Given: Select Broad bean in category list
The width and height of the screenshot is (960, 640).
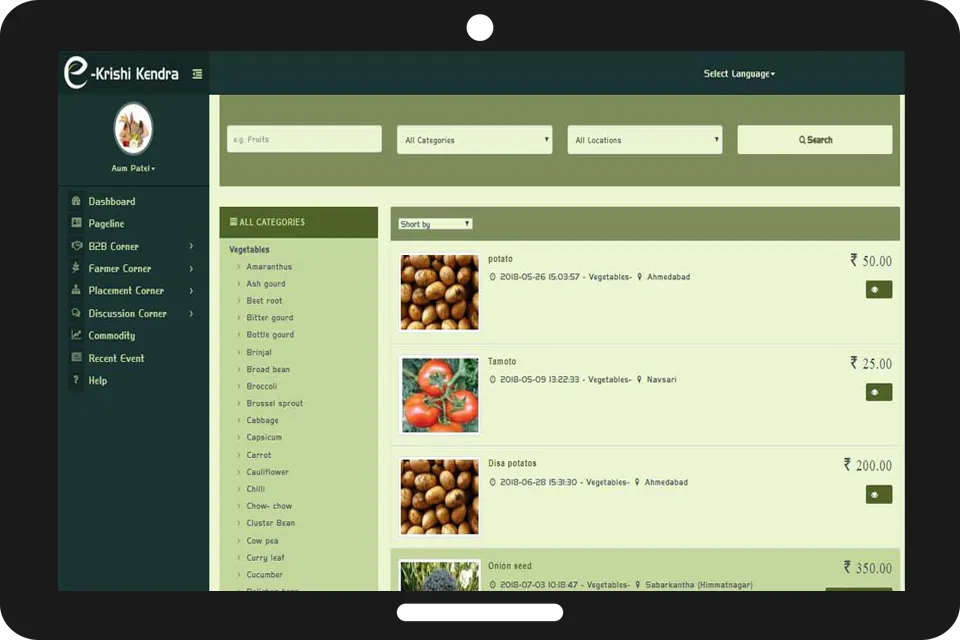Looking at the screenshot, I should [x=268, y=369].
